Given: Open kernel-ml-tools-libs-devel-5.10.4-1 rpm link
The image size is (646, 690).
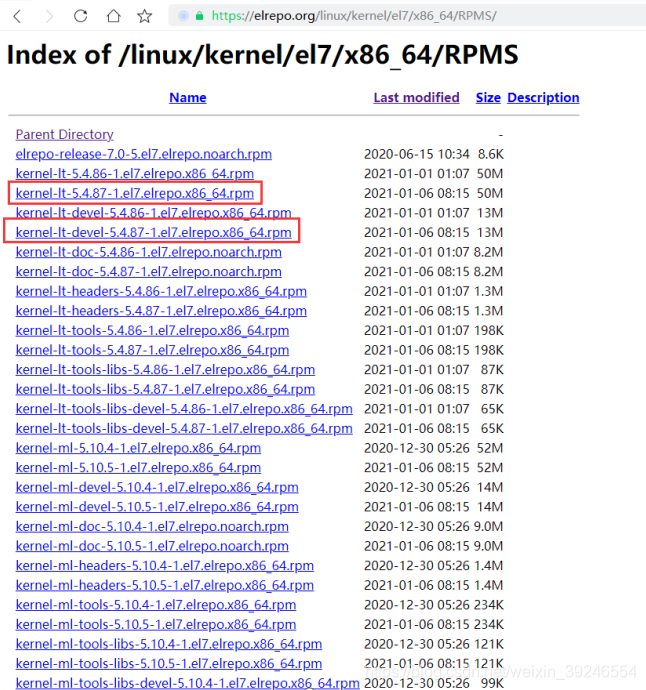Looking at the screenshot, I should click(x=187, y=683).
